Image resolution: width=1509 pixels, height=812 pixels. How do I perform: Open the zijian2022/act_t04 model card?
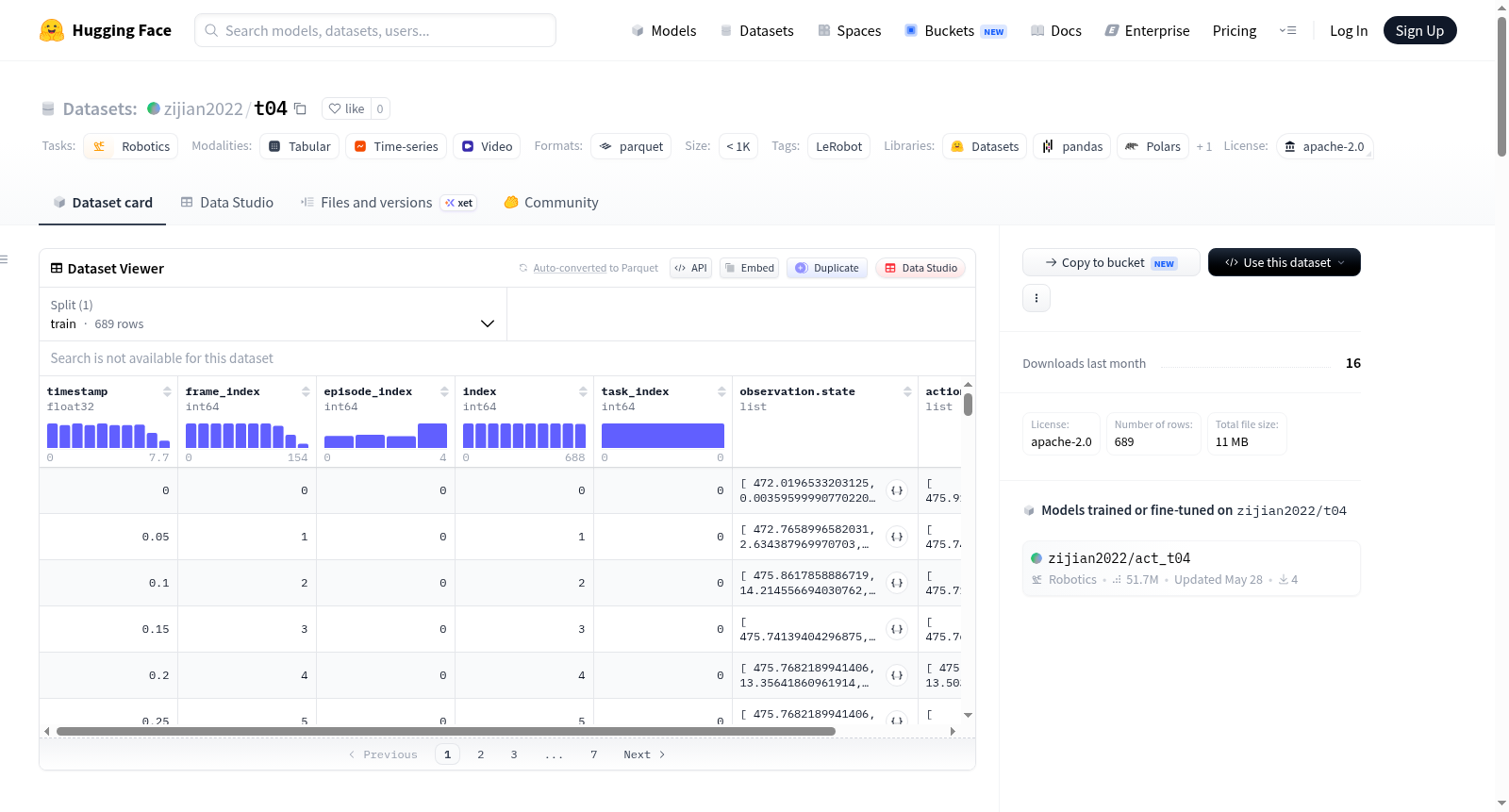tap(1191, 568)
